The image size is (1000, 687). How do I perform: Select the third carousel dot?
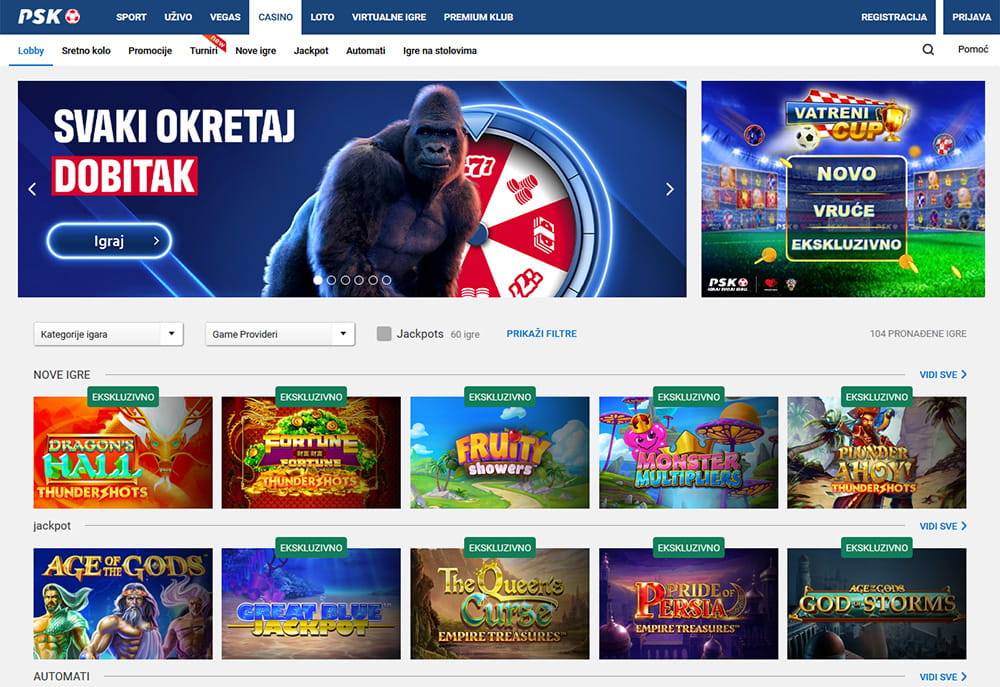pos(345,279)
